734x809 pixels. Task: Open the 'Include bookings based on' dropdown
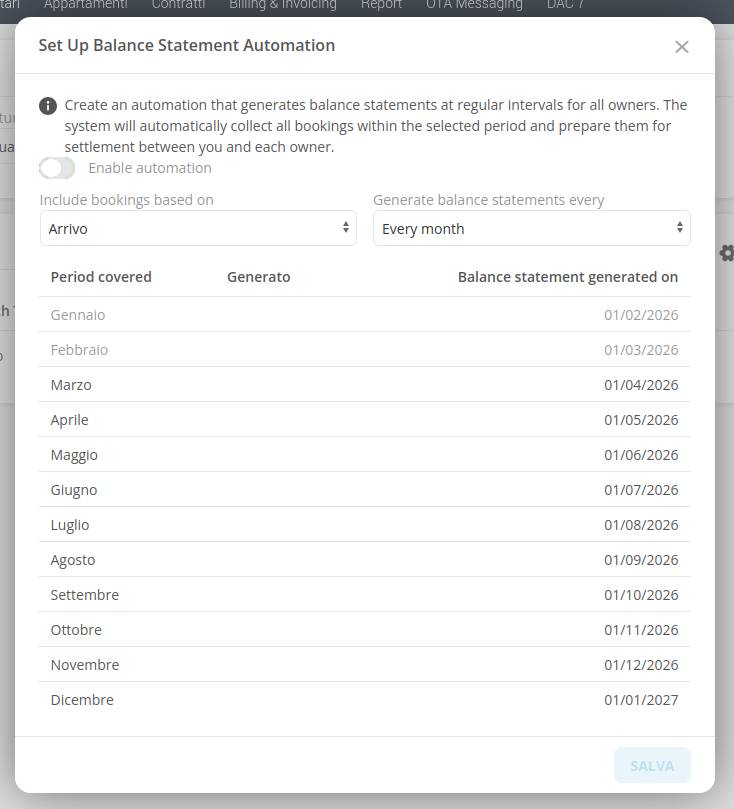coord(198,228)
